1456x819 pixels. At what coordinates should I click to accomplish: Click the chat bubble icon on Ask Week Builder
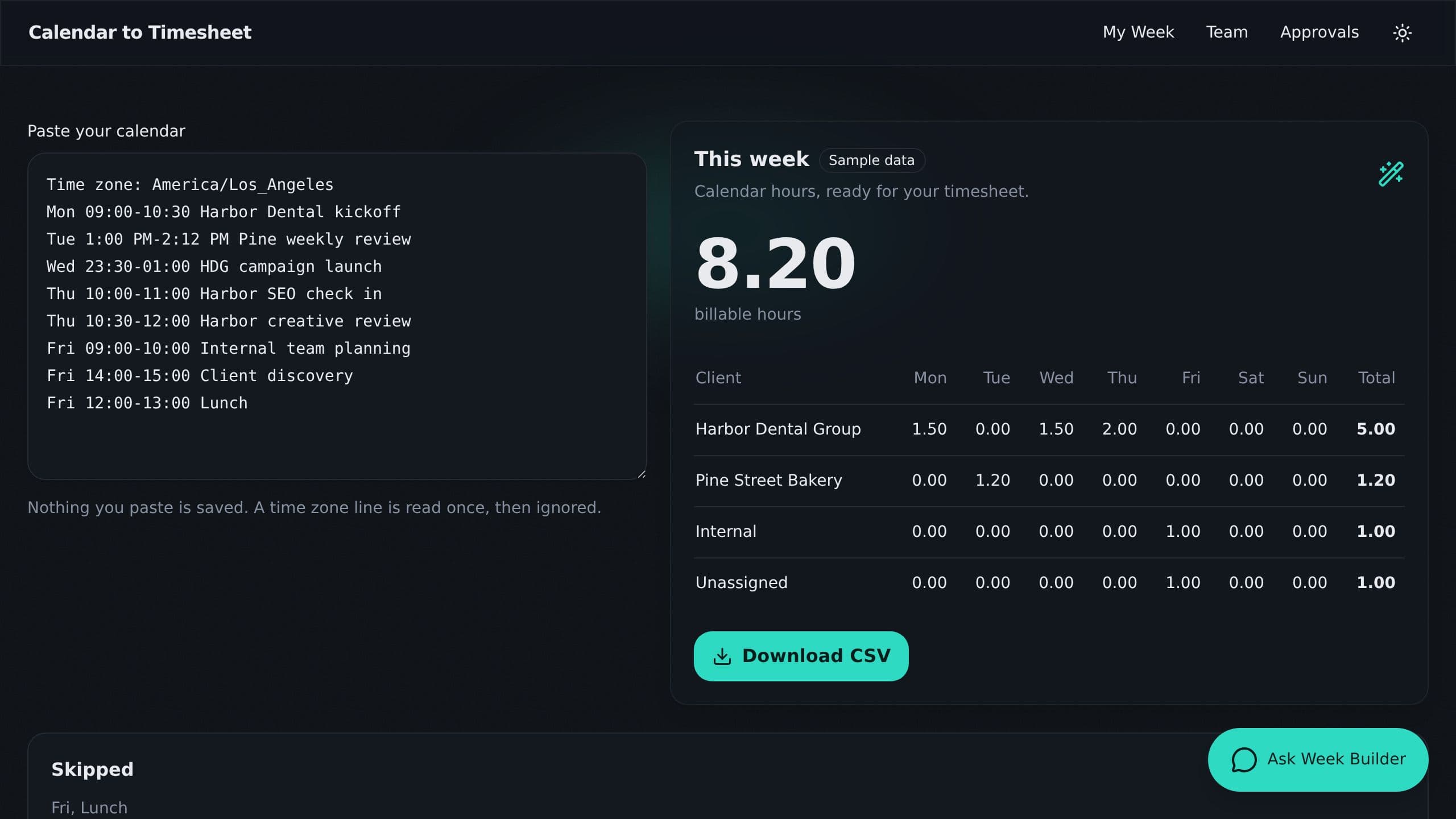pos(1244,760)
